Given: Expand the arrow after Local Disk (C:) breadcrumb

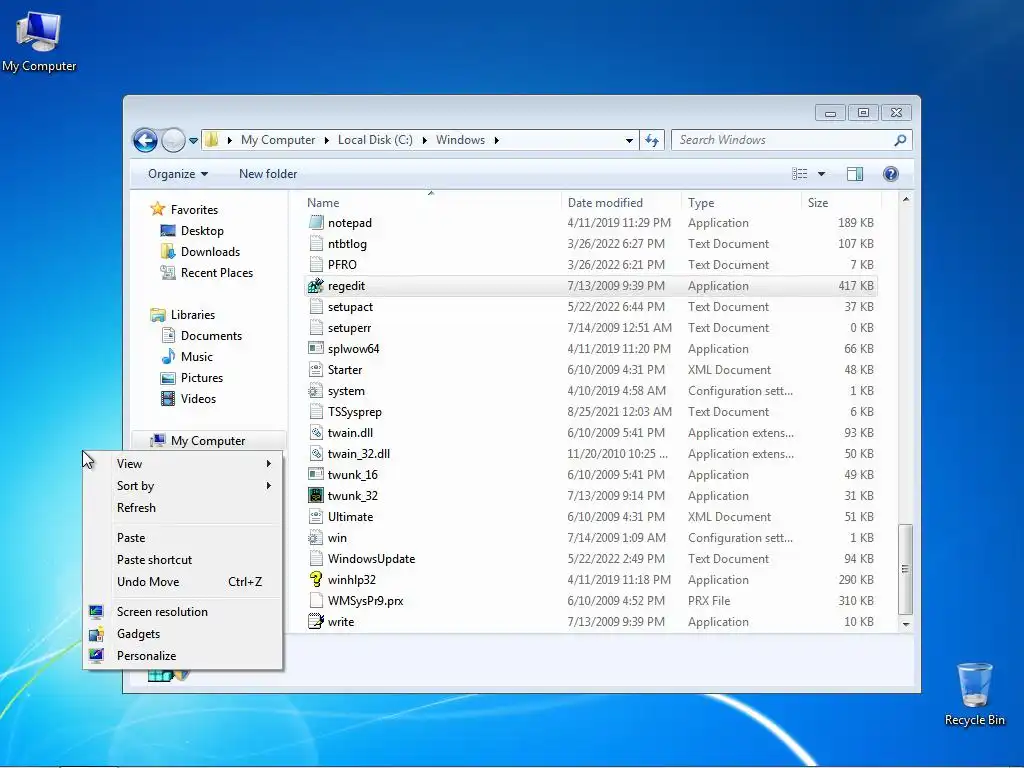Looking at the screenshot, I should pyautogui.click(x=424, y=140).
